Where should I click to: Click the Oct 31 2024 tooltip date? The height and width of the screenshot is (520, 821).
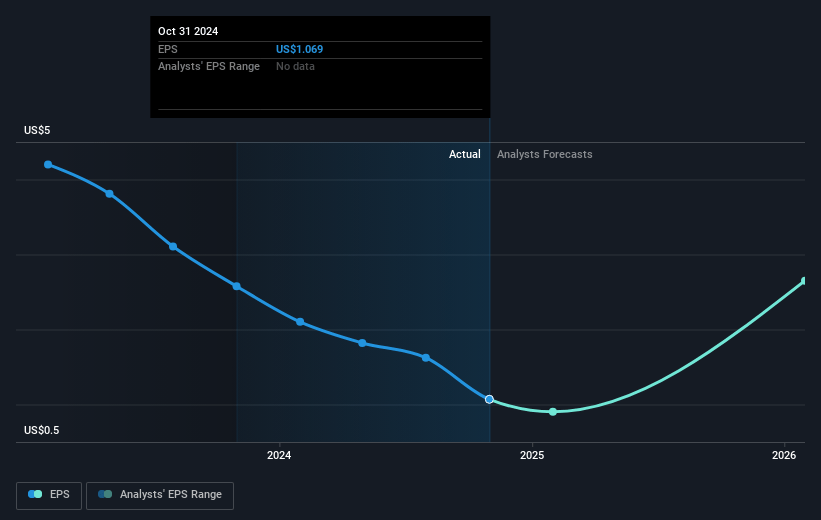[188, 31]
